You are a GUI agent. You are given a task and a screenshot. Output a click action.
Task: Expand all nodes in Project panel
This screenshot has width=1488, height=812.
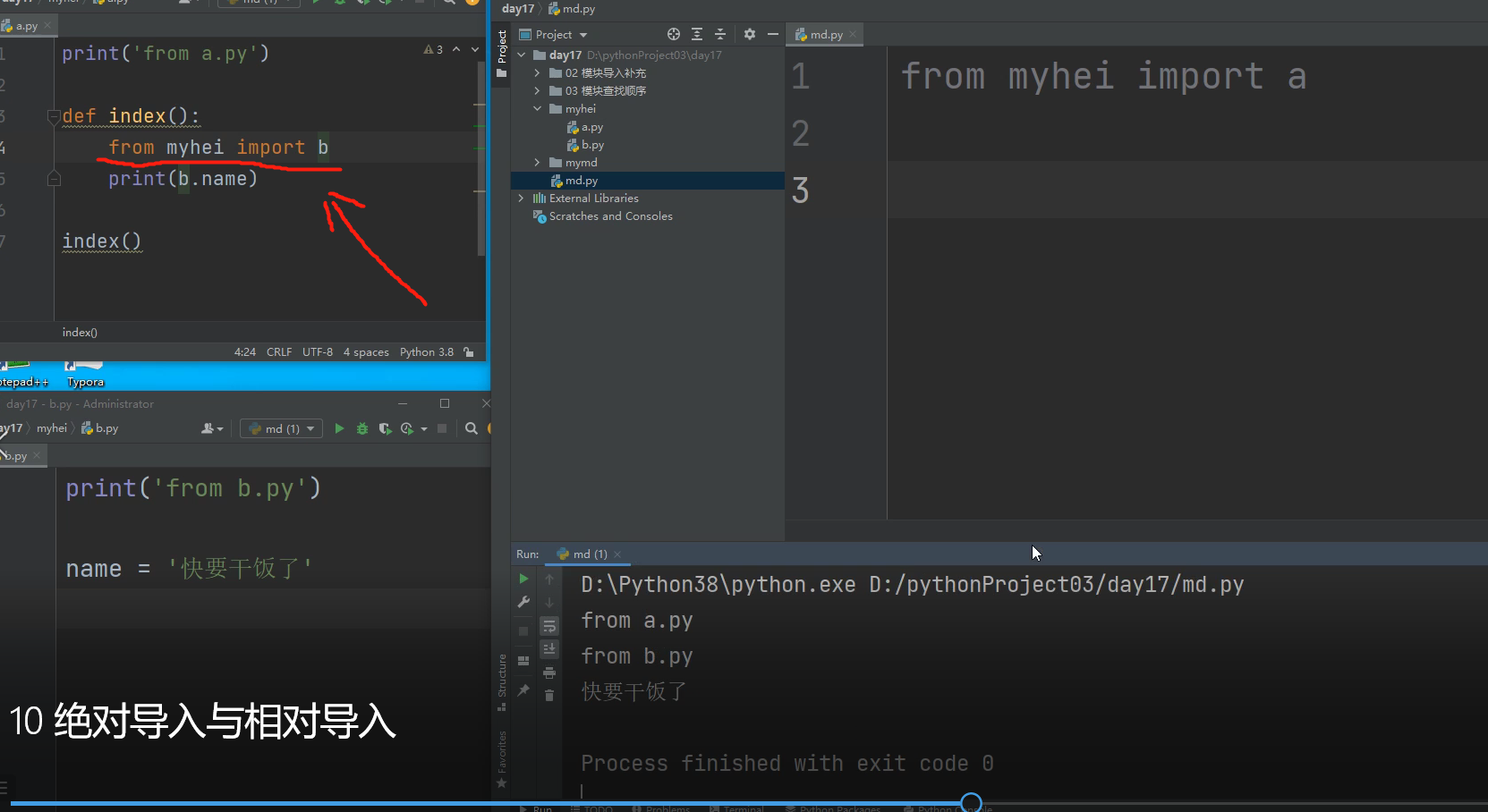[x=697, y=35]
